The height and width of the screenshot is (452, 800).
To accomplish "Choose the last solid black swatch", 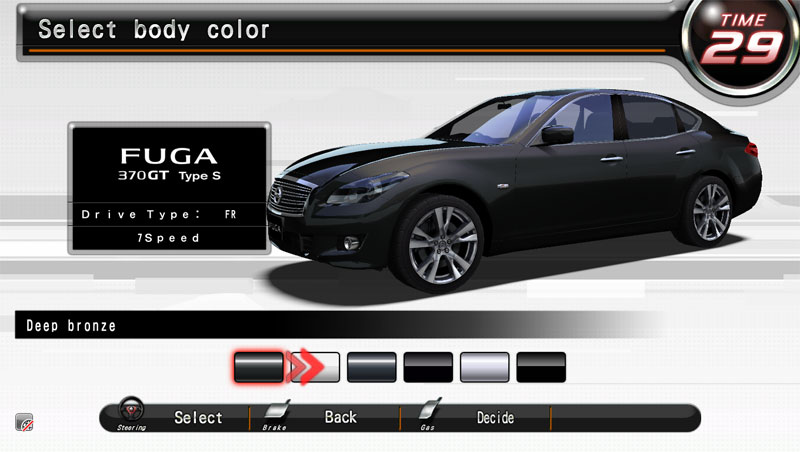I will 541,367.
